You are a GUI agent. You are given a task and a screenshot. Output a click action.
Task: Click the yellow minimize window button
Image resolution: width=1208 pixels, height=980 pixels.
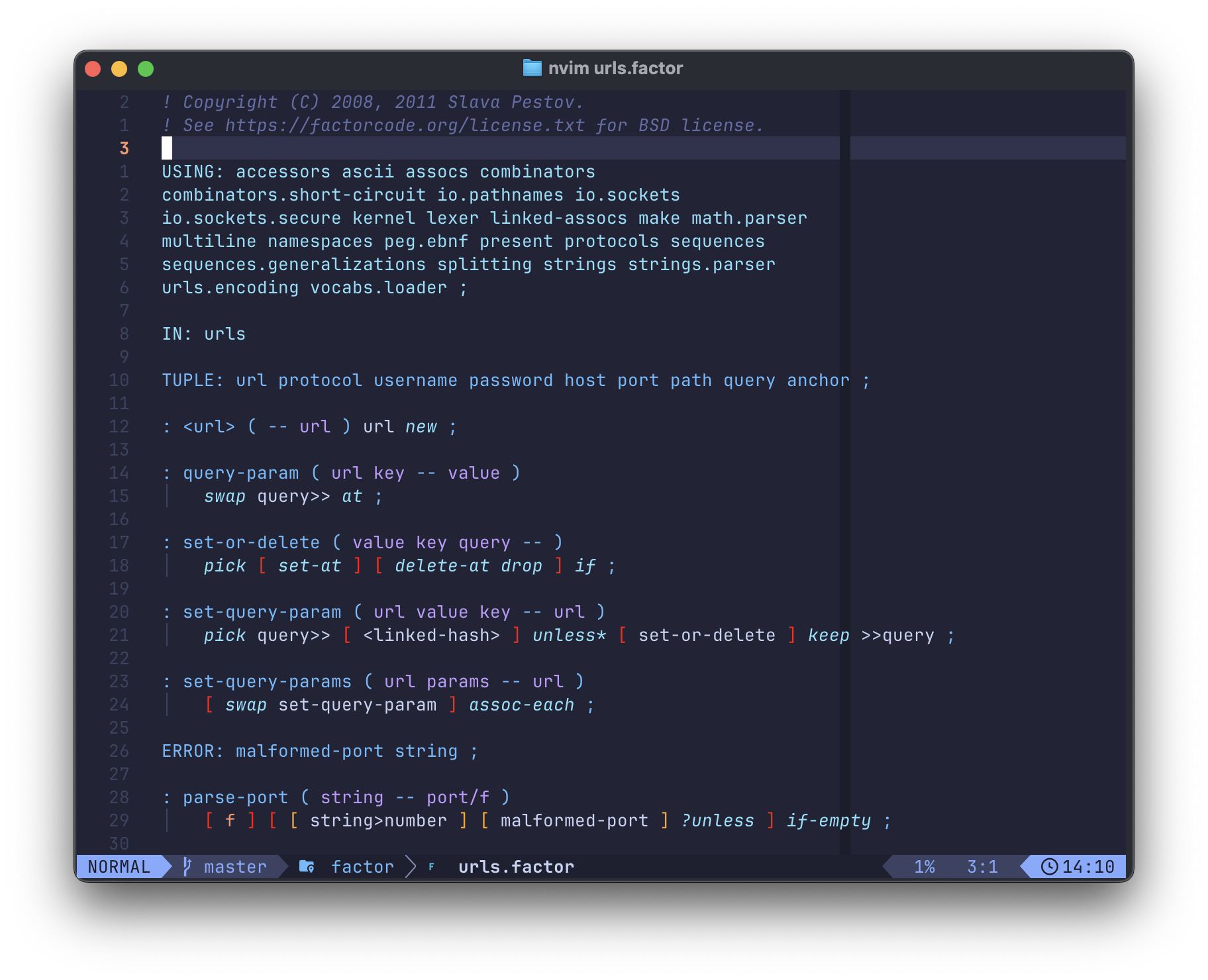[119, 69]
